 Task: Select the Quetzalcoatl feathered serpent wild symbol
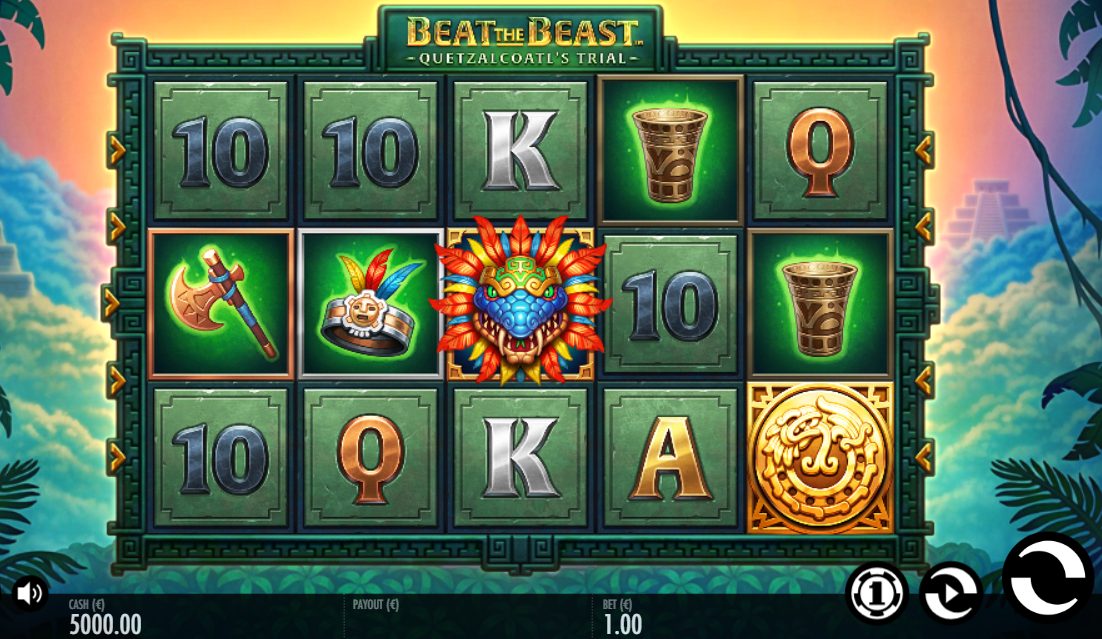[x=521, y=301]
